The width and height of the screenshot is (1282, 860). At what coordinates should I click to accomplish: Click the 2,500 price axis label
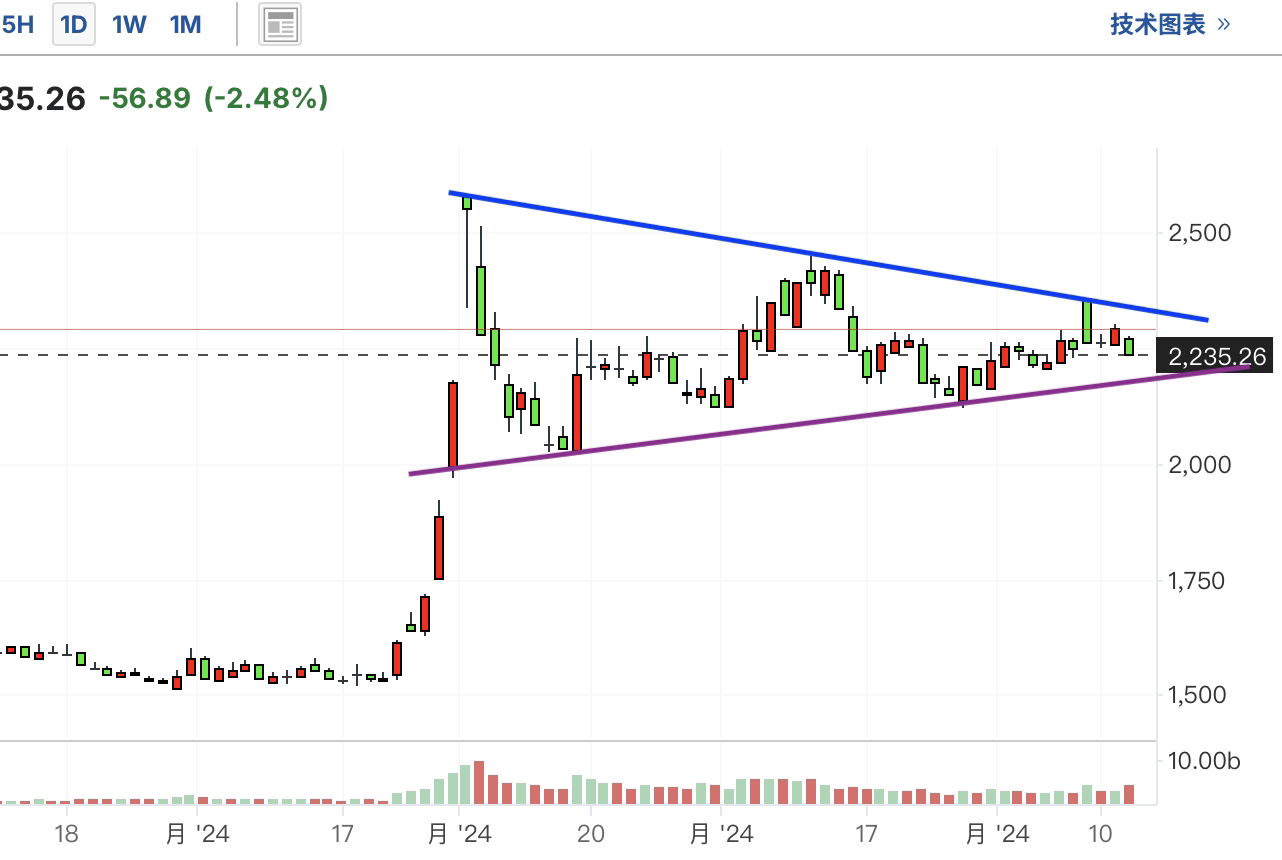pyautogui.click(x=1200, y=233)
